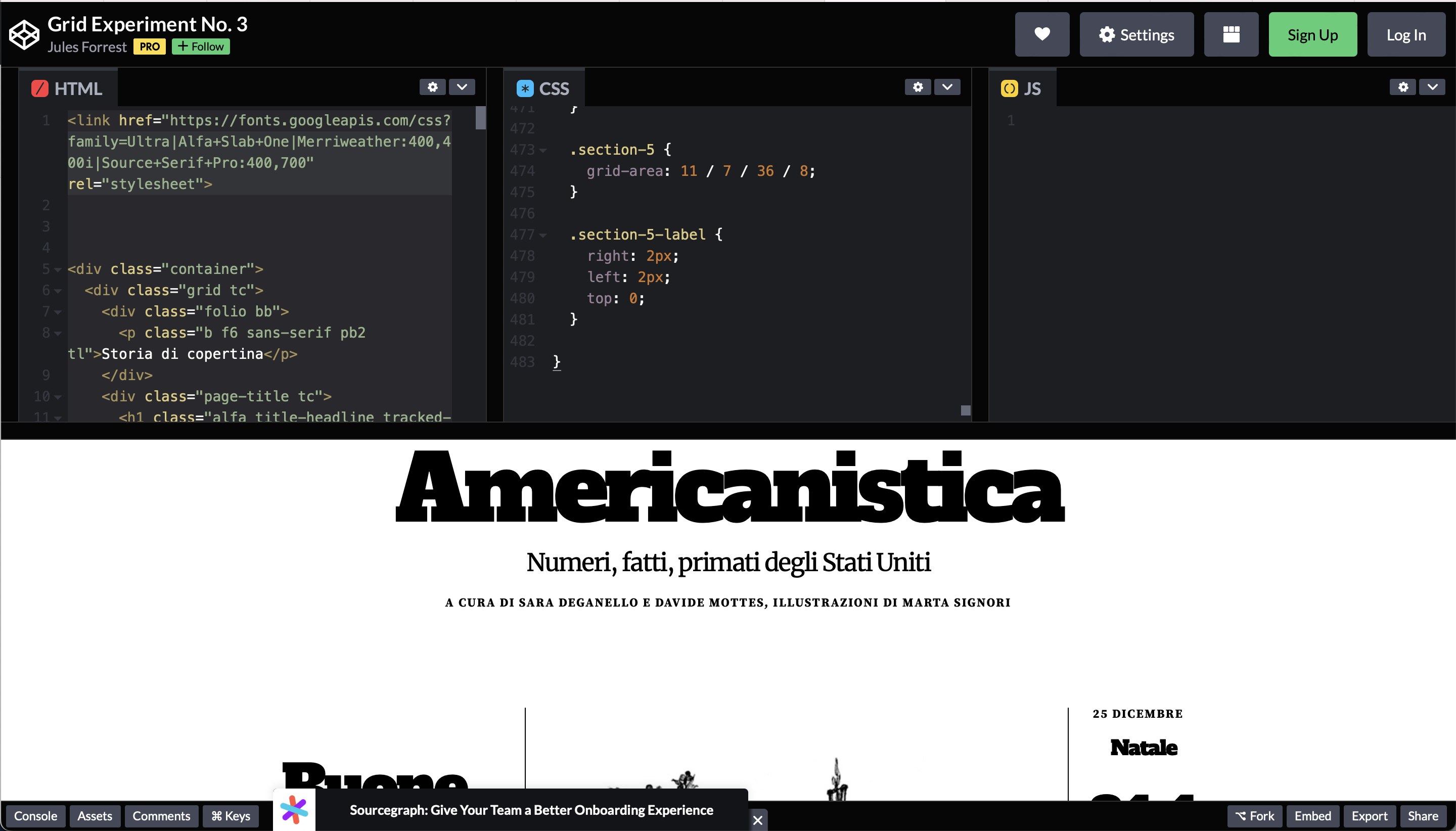Click byline A cura di Sara Deganello
Viewport: 1456px width, 831px height.
click(x=727, y=603)
